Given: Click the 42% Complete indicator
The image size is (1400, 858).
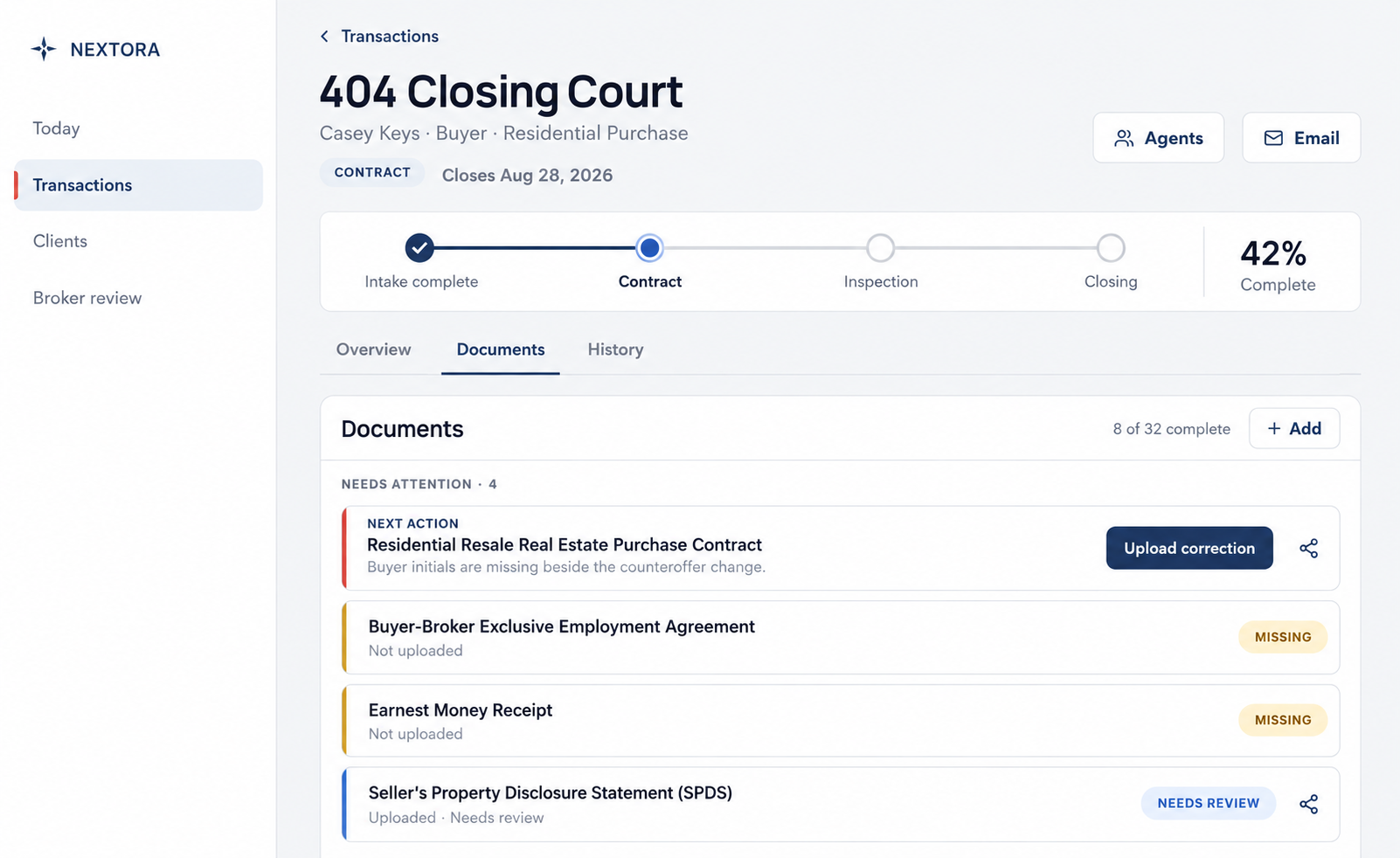Looking at the screenshot, I should click(x=1278, y=265).
